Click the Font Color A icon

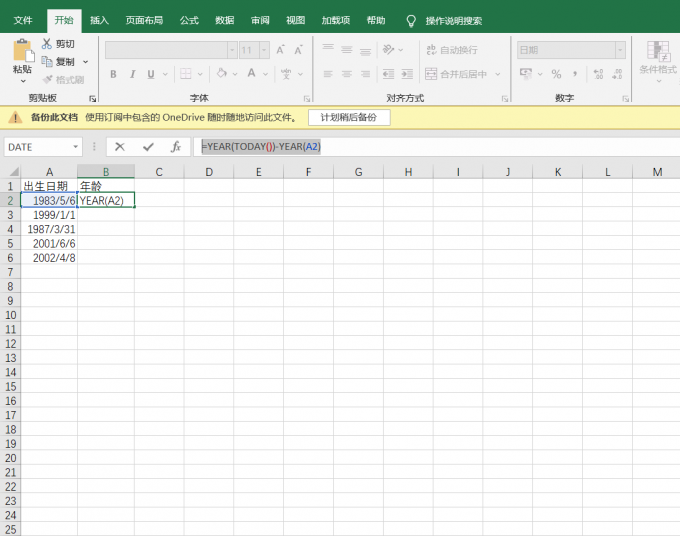252,73
